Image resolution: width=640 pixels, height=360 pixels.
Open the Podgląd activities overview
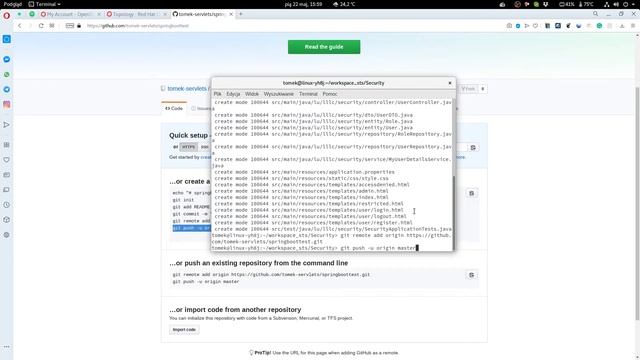12,4
